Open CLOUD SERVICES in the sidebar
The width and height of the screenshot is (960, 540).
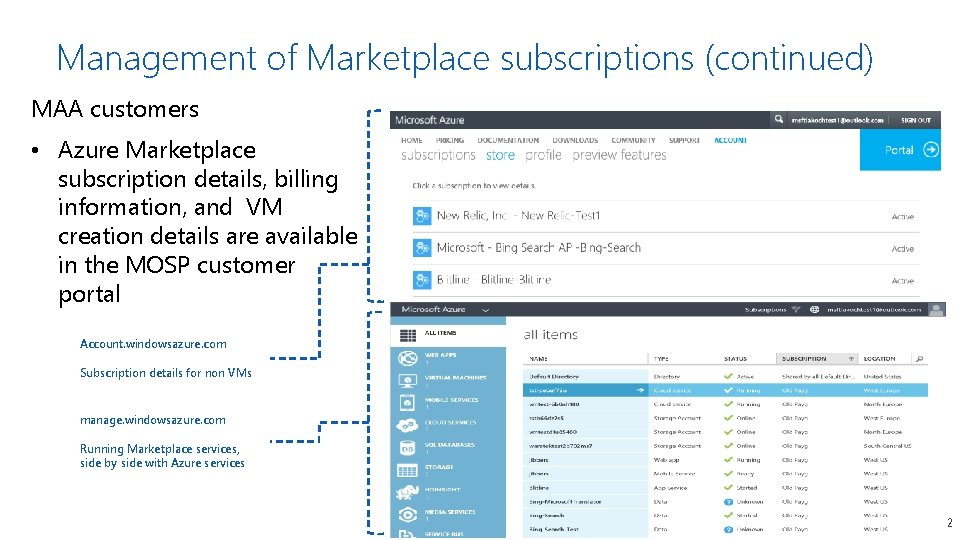tap(448, 425)
